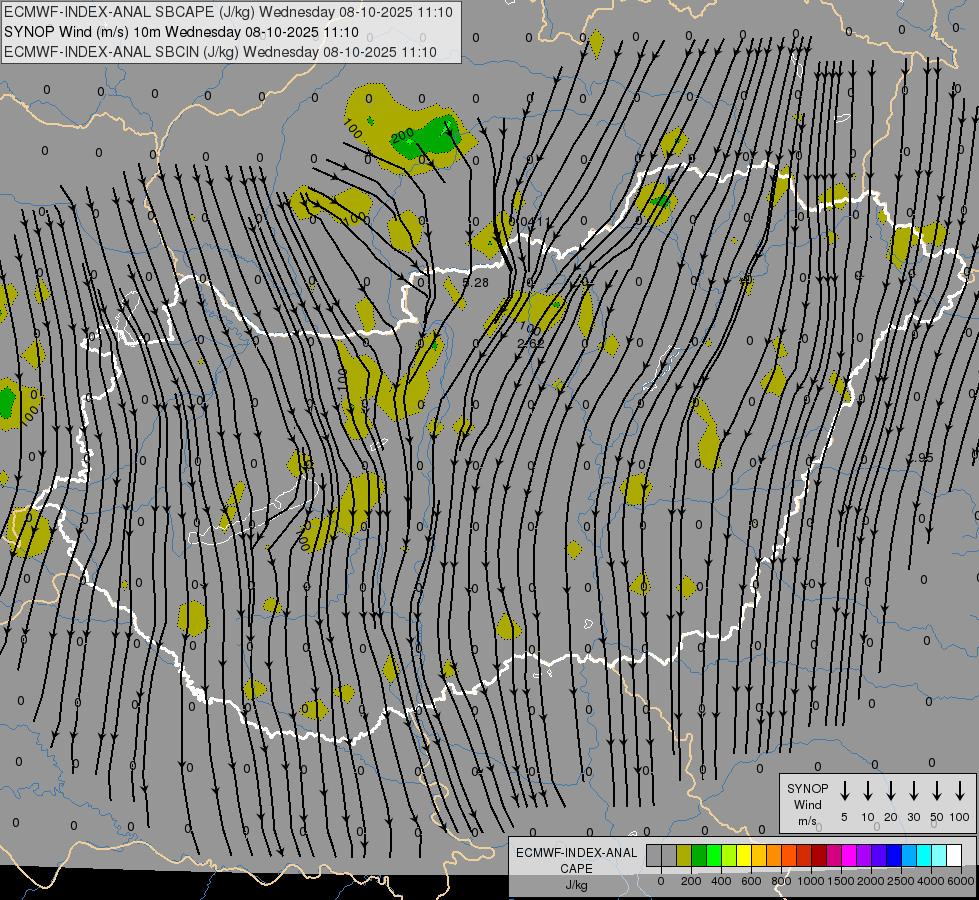Screen dimensions: 979x900
Task: Click the dark red 1000 J/kg swatch
Action: tap(819, 855)
